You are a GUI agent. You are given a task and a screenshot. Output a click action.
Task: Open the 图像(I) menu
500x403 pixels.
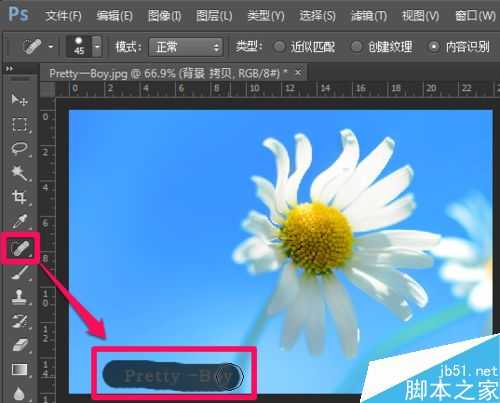click(x=165, y=16)
